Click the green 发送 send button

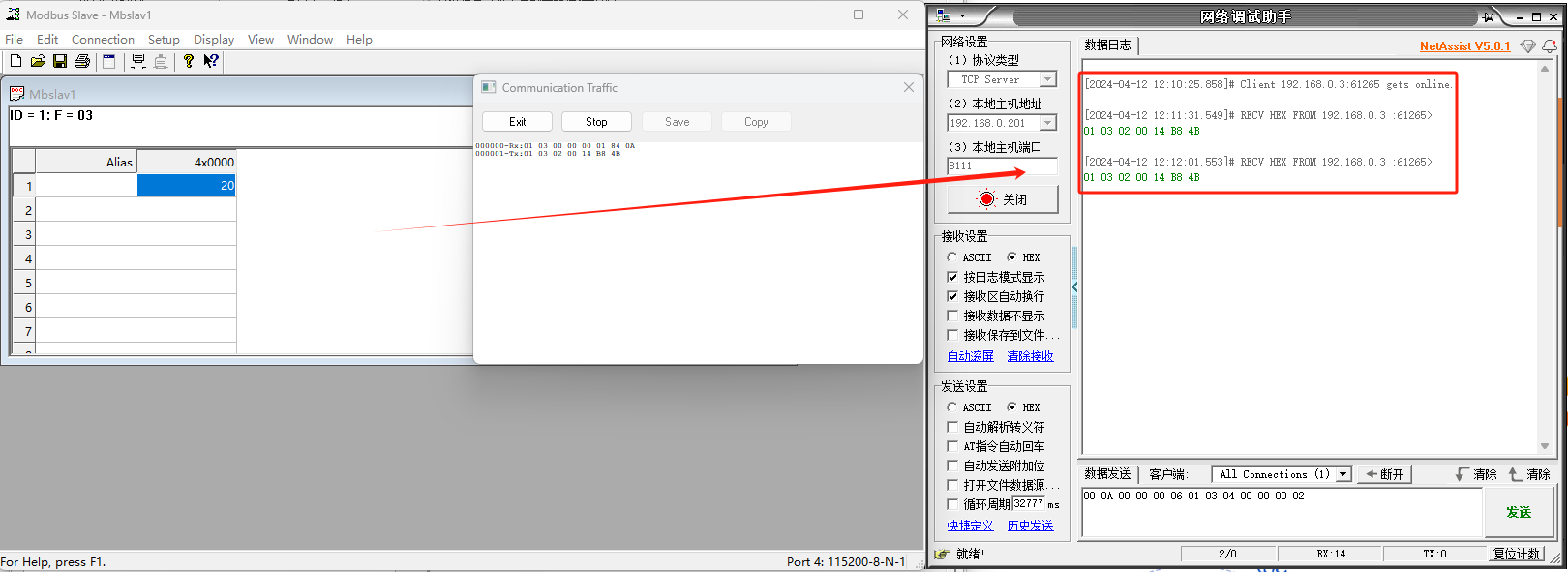coord(1518,512)
